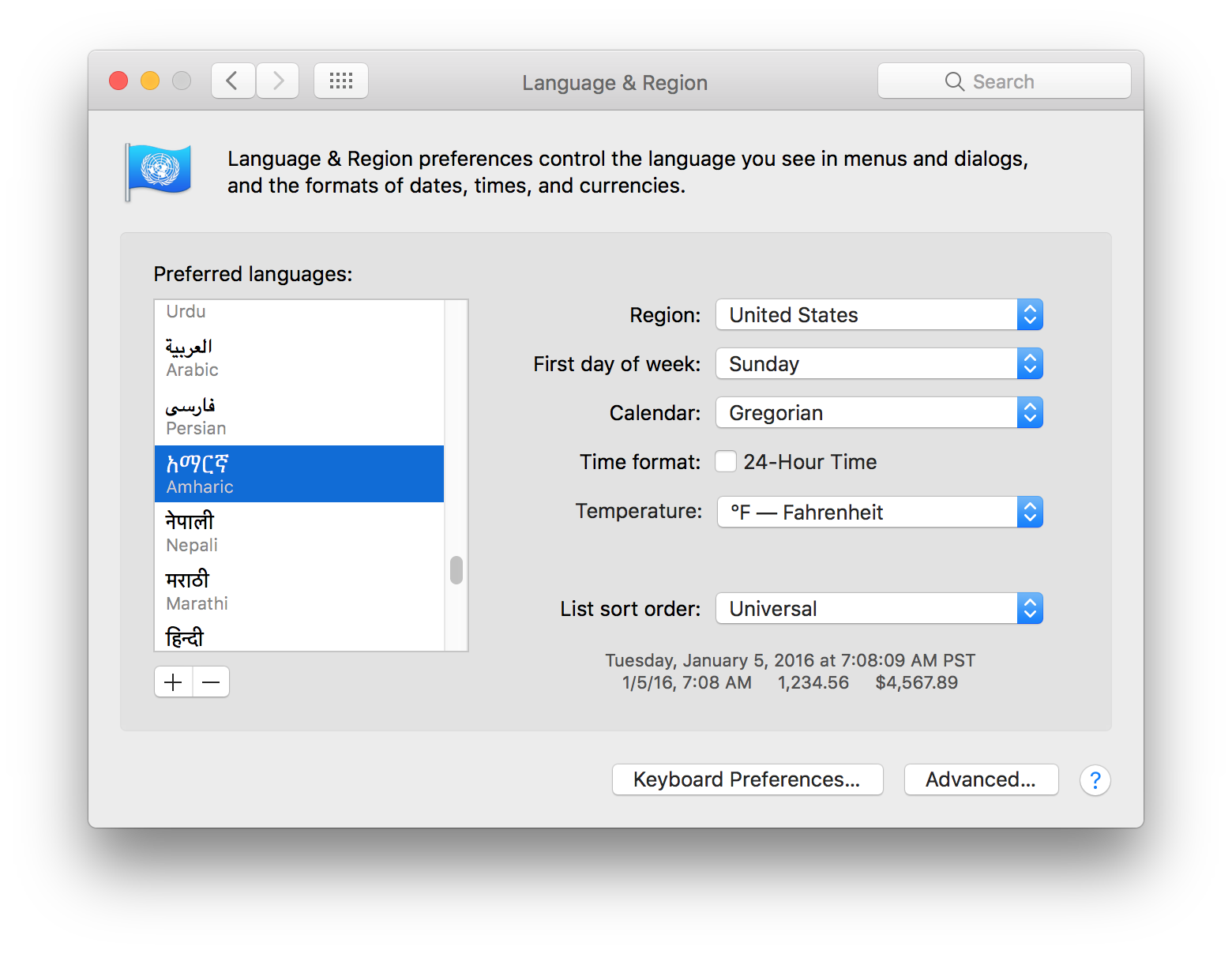The image size is (1232, 954).
Task: Open List sort order dropdown
Action: tap(879, 609)
